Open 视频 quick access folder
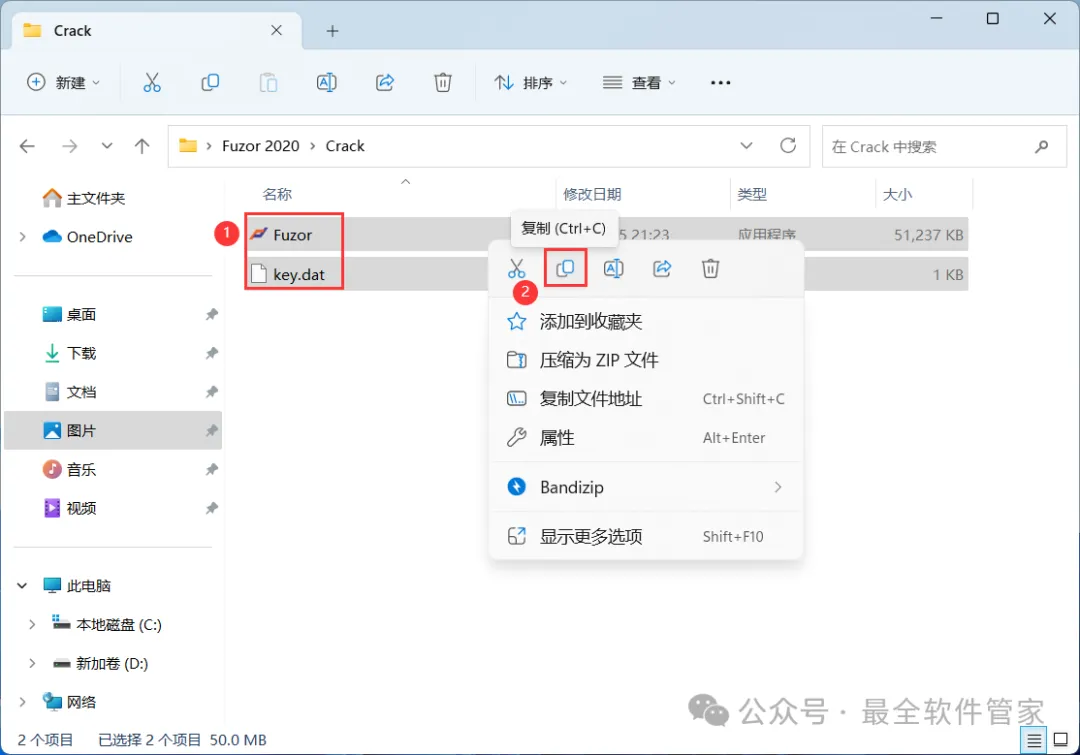 coord(81,508)
